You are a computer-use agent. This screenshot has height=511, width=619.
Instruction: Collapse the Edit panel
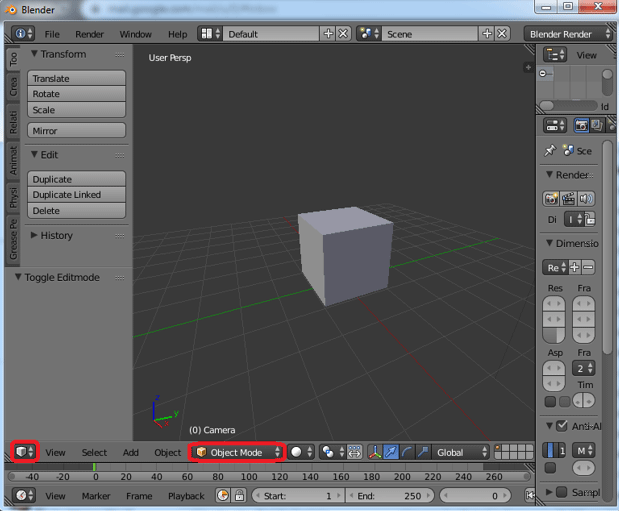click(x=35, y=154)
